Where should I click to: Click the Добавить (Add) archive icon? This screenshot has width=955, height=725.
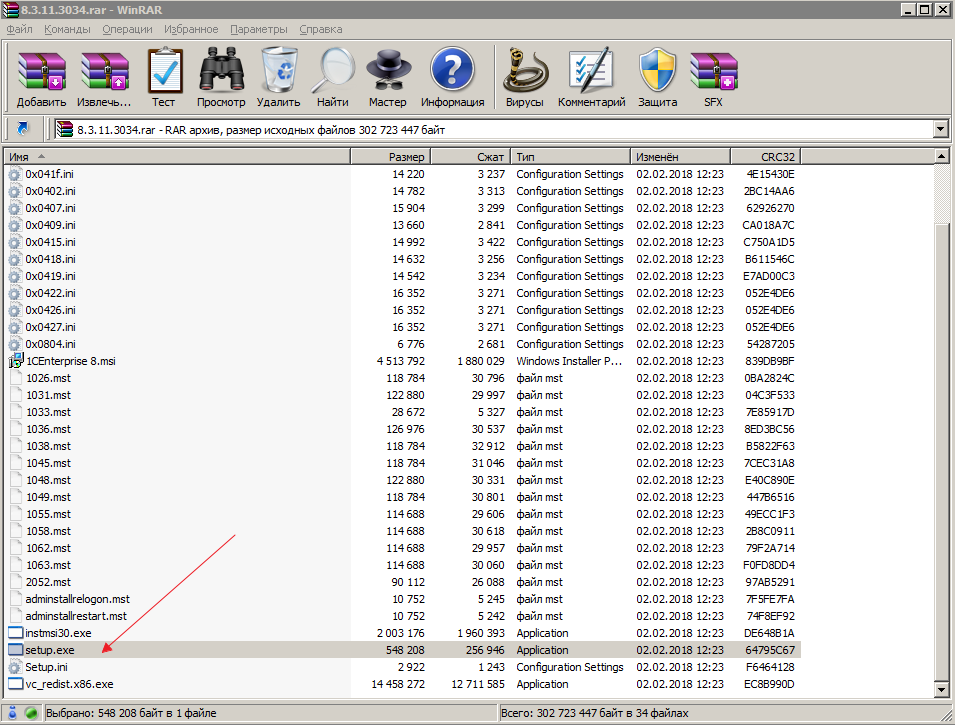click(x=41, y=71)
